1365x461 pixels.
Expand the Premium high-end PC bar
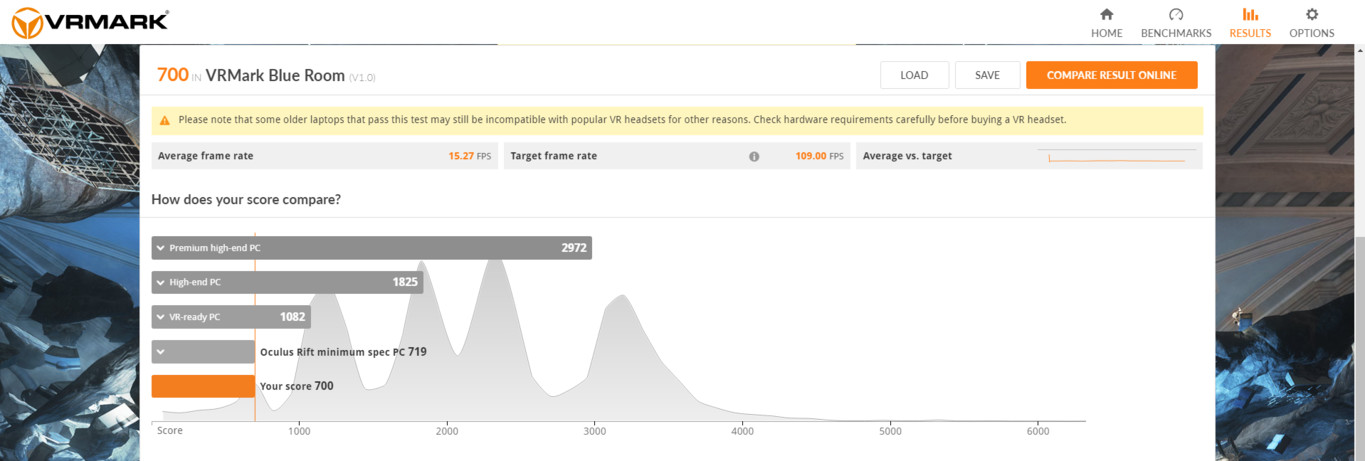[161, 248]
